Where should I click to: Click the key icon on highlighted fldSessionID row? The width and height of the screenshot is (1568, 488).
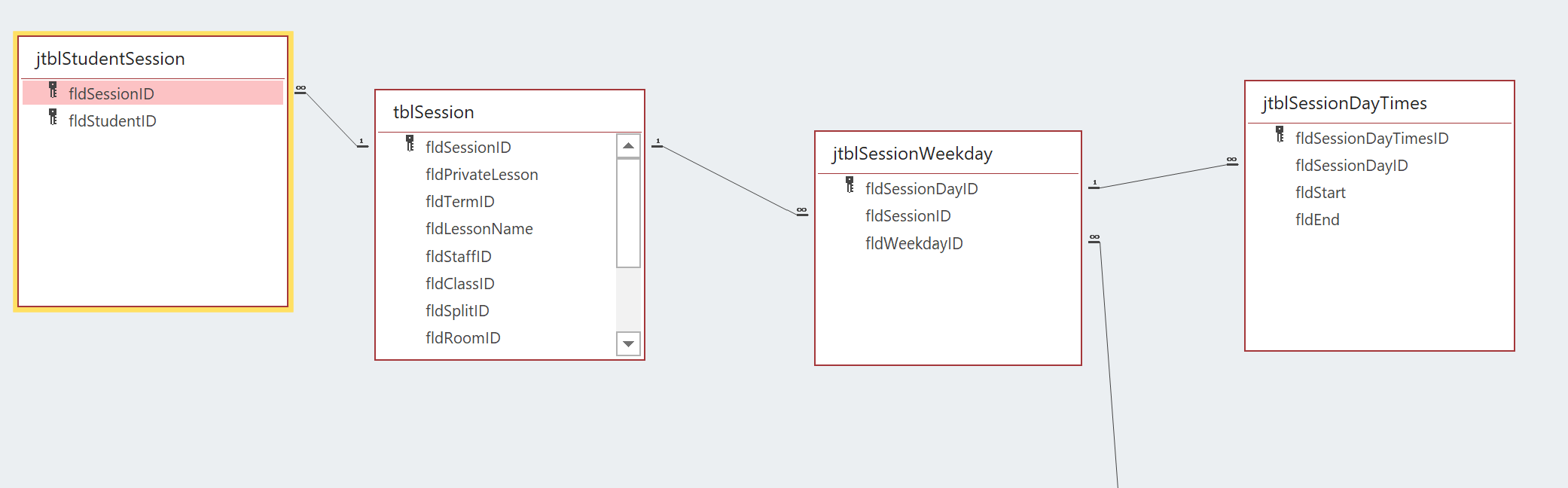click(53, 90)
